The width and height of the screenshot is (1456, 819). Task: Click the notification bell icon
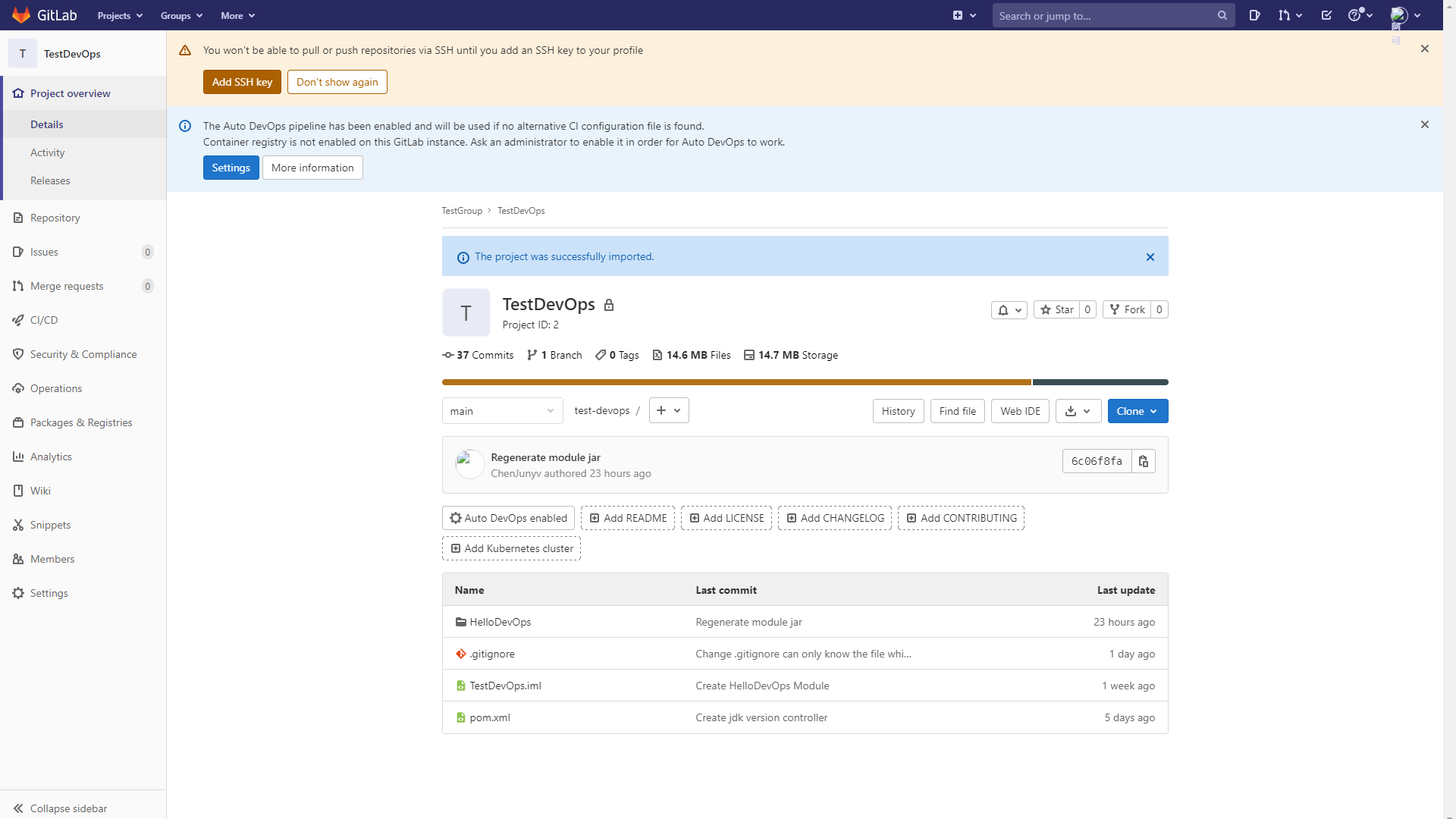pos(1009,309)
